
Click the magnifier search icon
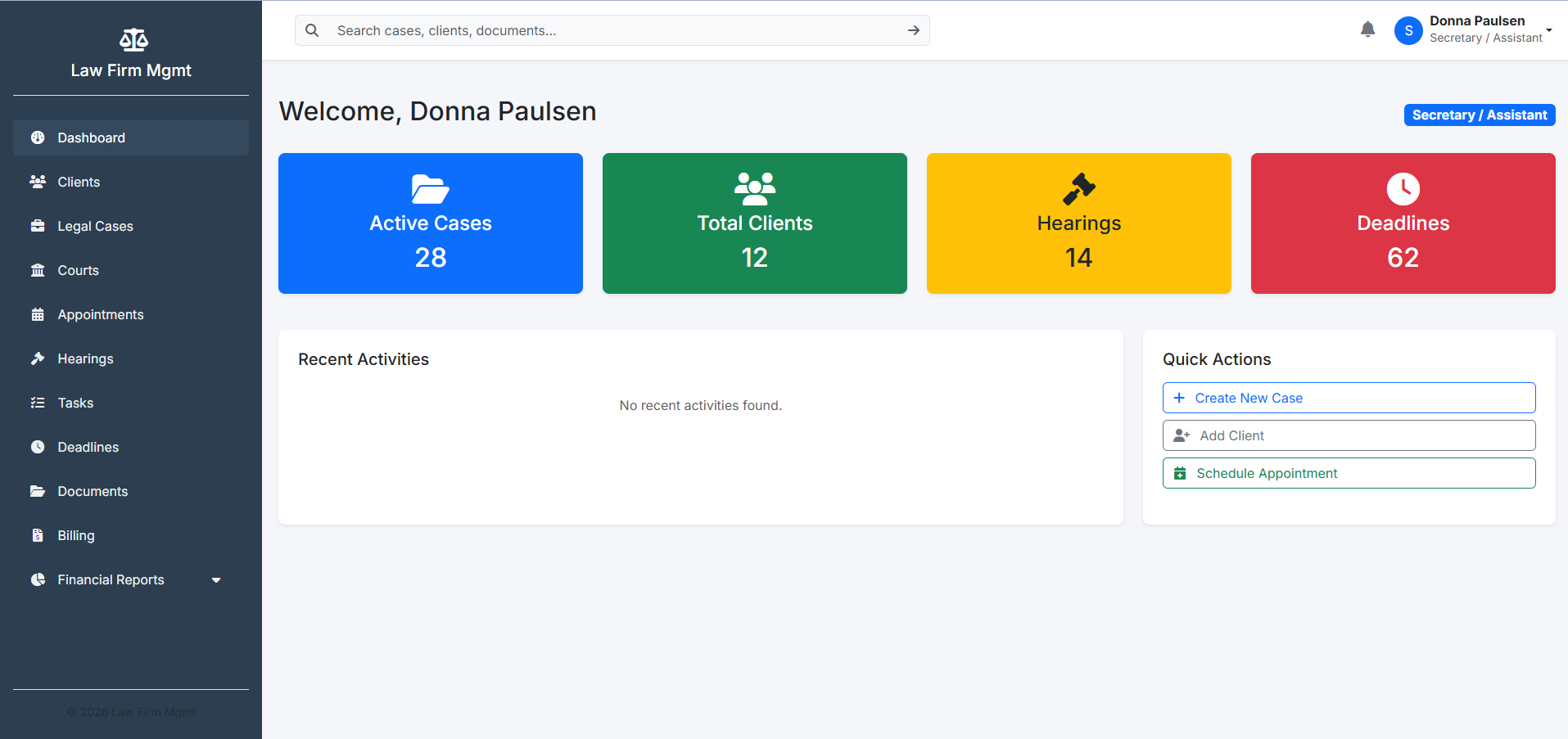(312, 30)
